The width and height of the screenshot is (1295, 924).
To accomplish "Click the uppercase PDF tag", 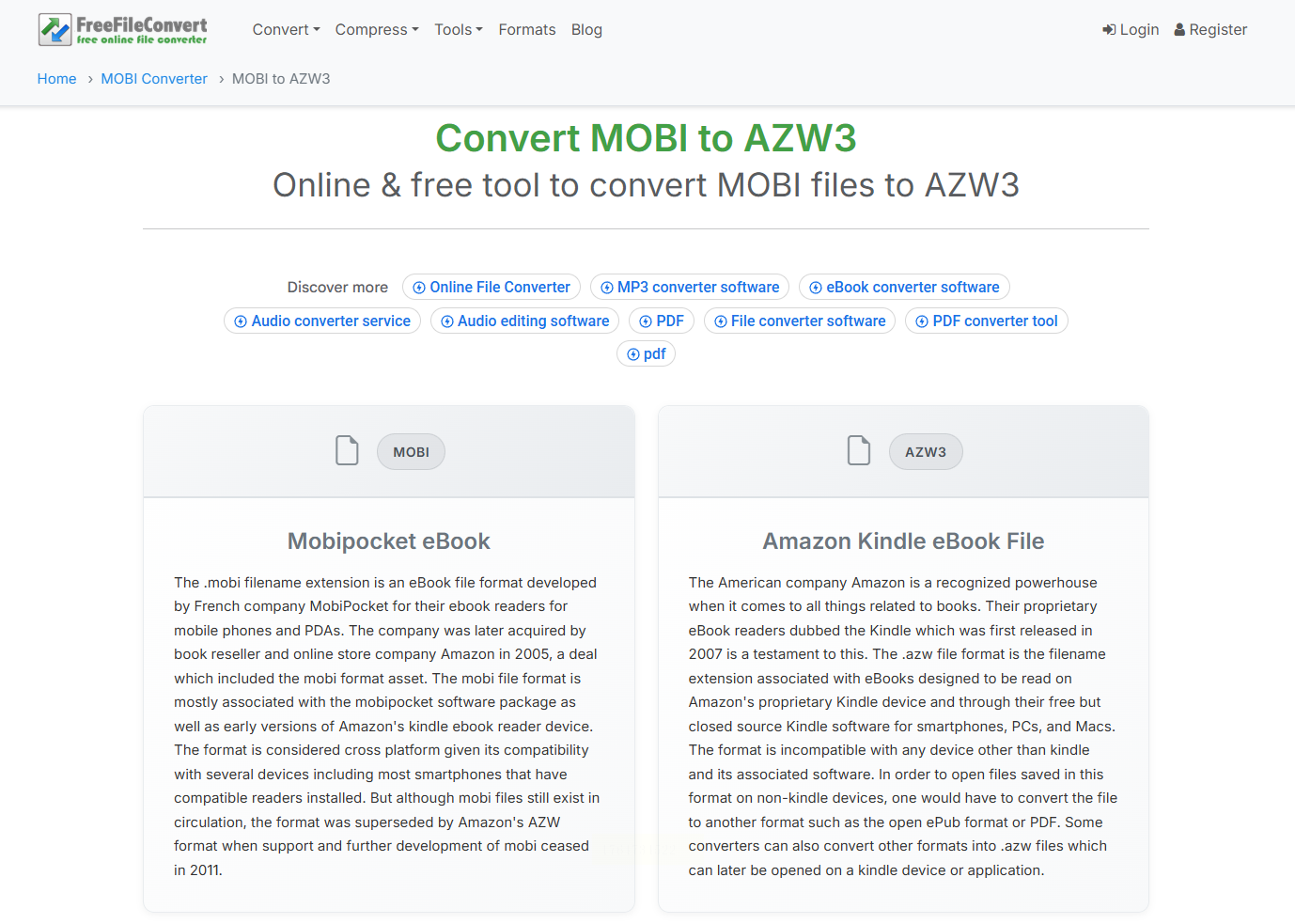I will click(x=662, y=321).
